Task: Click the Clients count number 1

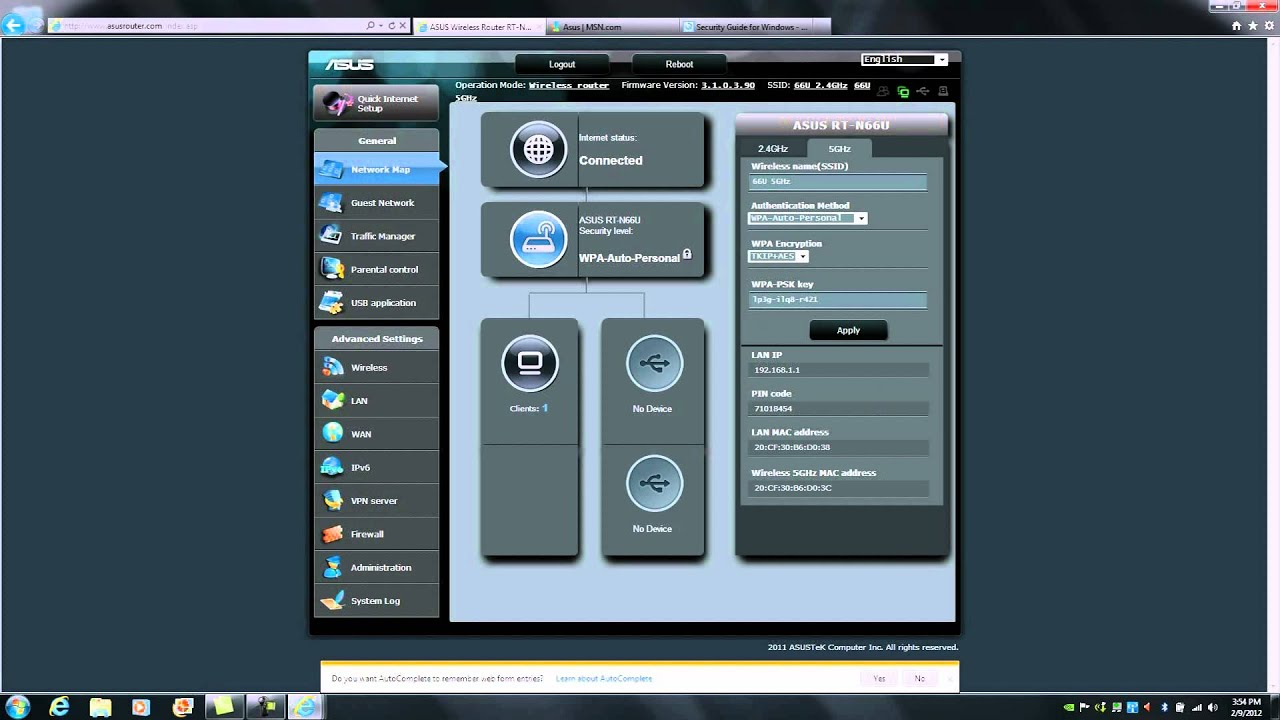Action: pos(545,408)
